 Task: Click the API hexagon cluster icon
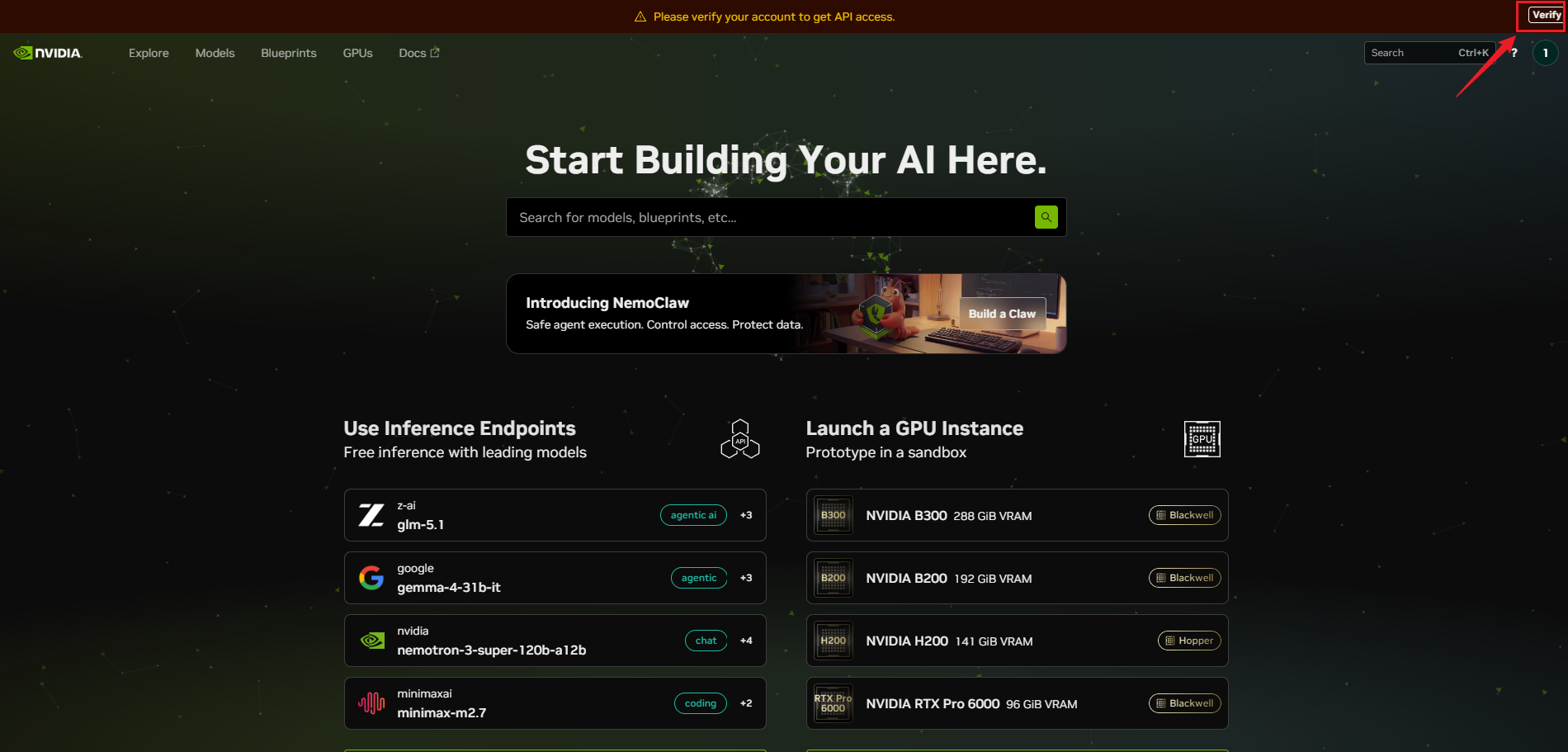[x=739, y=439]
